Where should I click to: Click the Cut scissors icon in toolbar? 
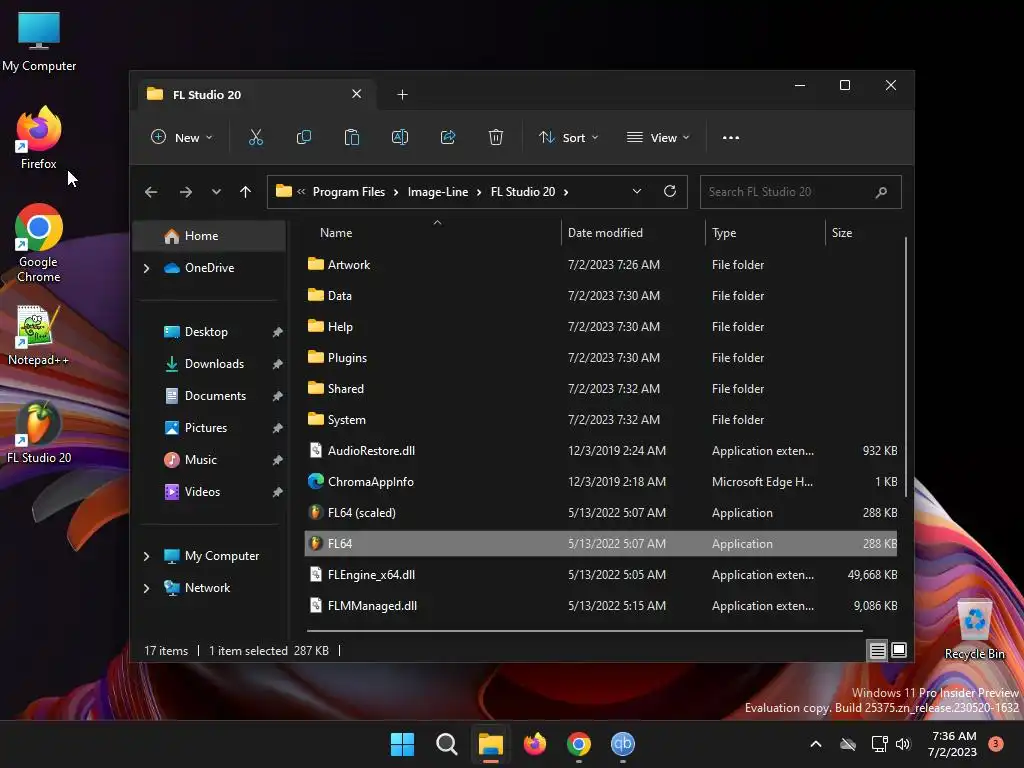255,137
